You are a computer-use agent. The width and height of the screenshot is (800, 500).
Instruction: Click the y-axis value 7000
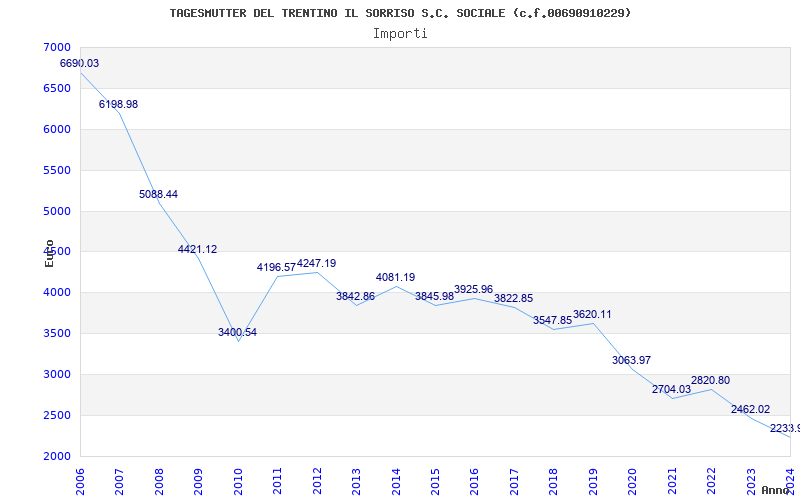pyautogui.click(x=59, y=47)
